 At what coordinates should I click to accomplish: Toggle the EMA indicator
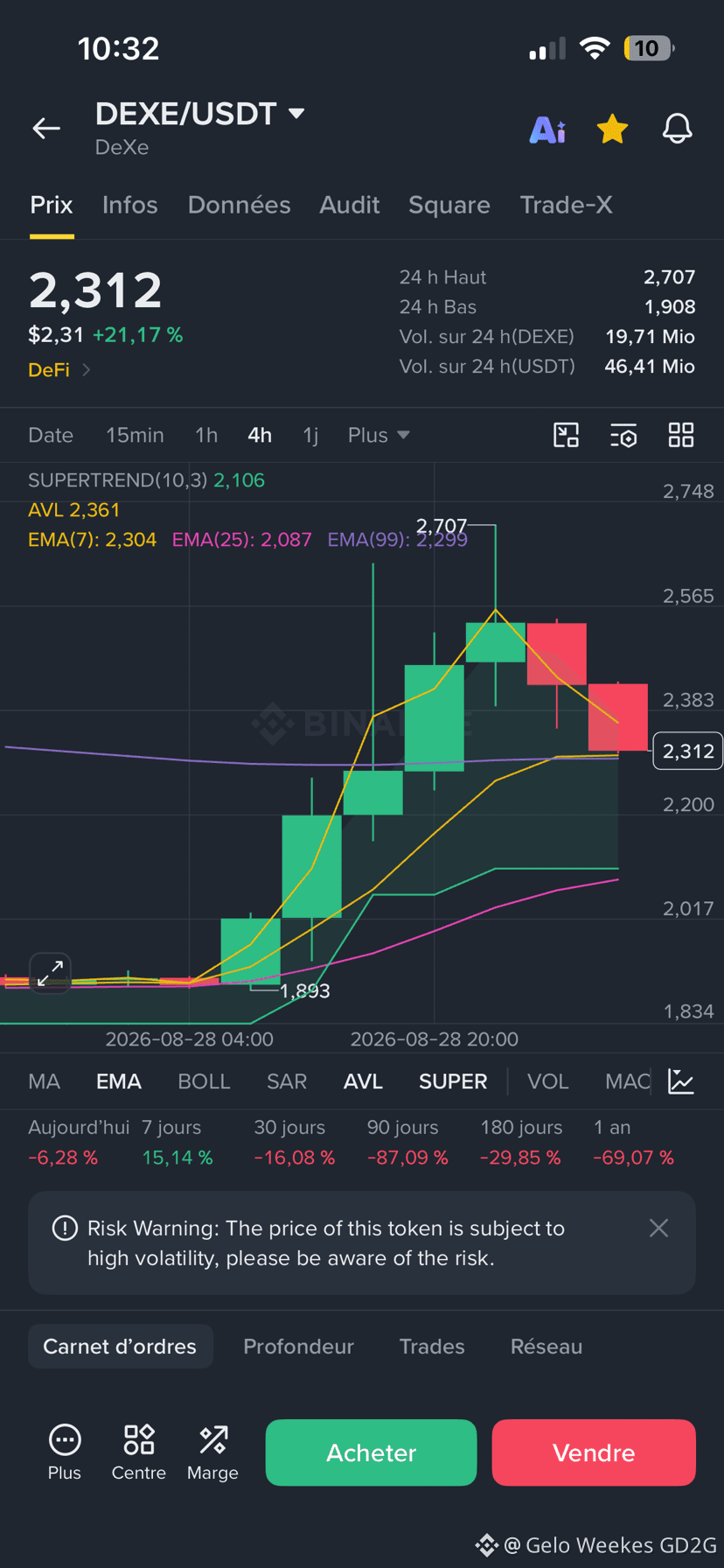tap(119, 1081)
